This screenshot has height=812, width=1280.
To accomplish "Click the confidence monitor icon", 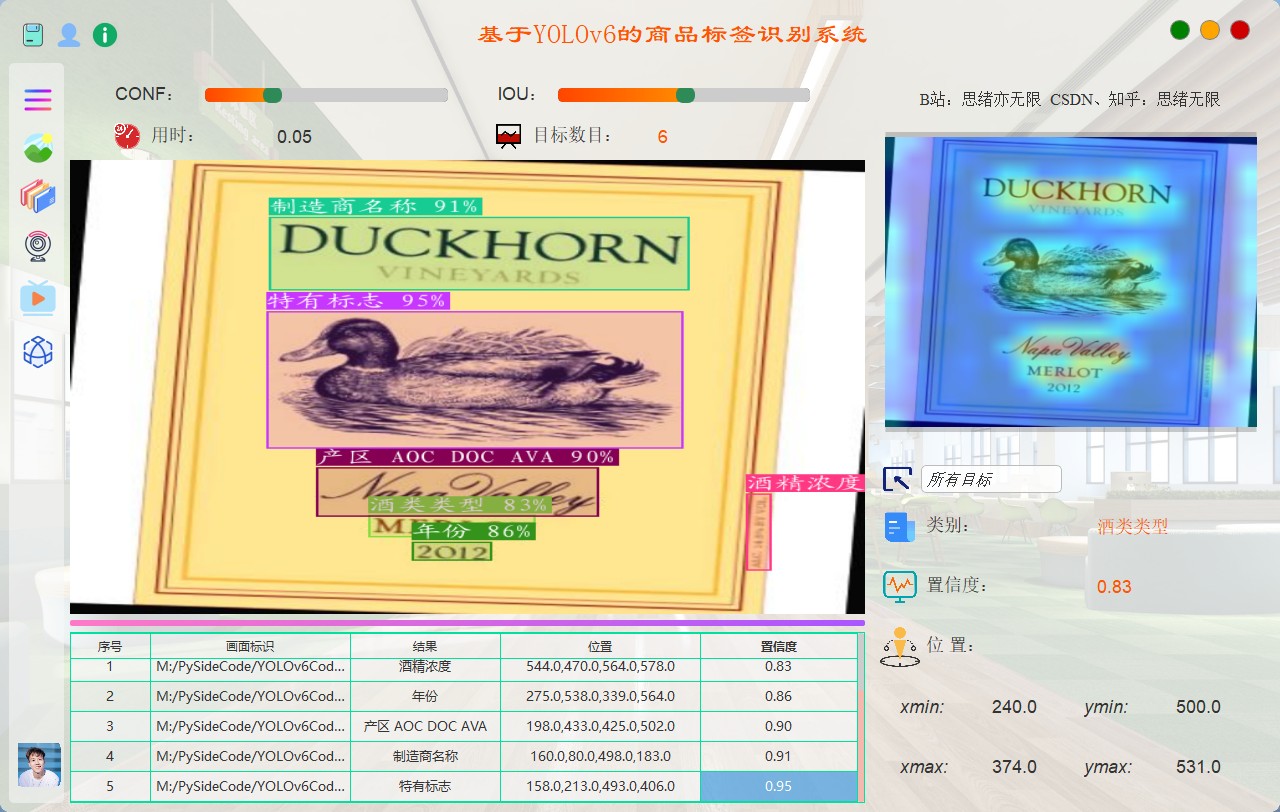I will tap(900, 585).
